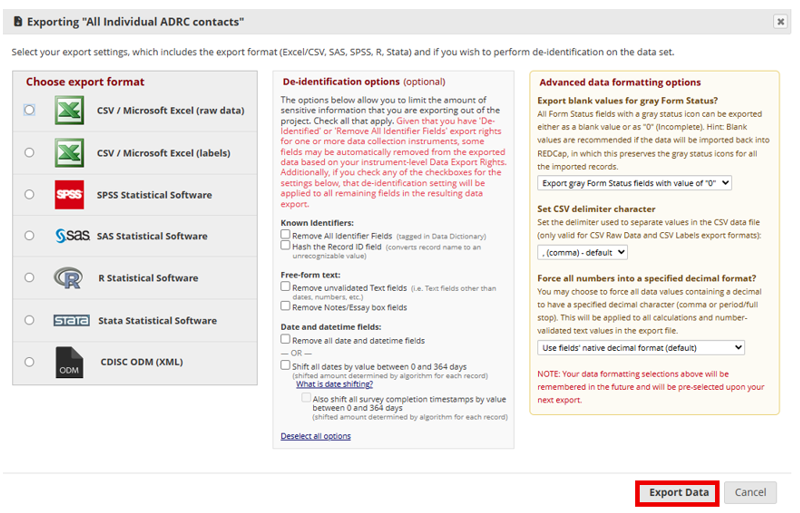
Task: Click Deselect all options link
Action: pos(316,436)
